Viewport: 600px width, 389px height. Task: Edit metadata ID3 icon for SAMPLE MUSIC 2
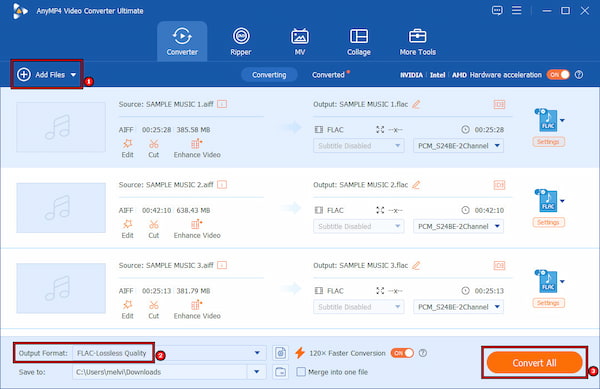[499, 185]
